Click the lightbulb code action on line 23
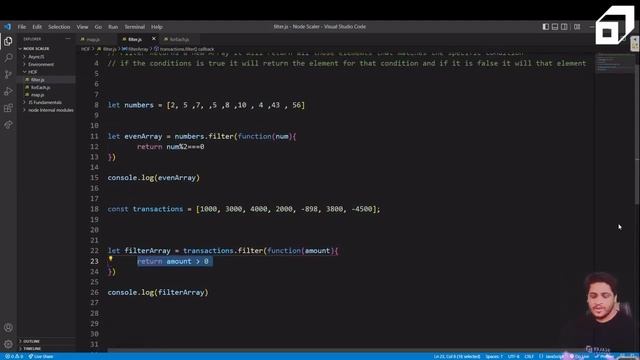Viewport: 640px width, 360px height. coord(110,258)
